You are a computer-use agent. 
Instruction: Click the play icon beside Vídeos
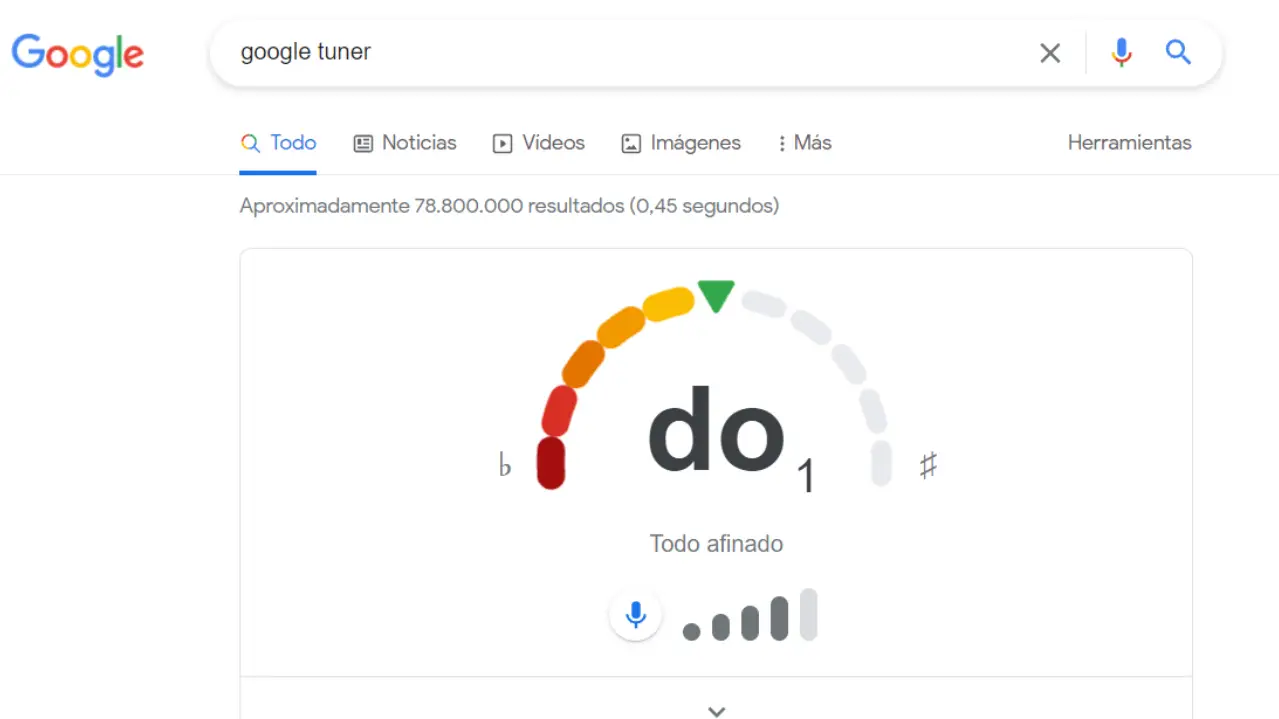tap(502, 144)
